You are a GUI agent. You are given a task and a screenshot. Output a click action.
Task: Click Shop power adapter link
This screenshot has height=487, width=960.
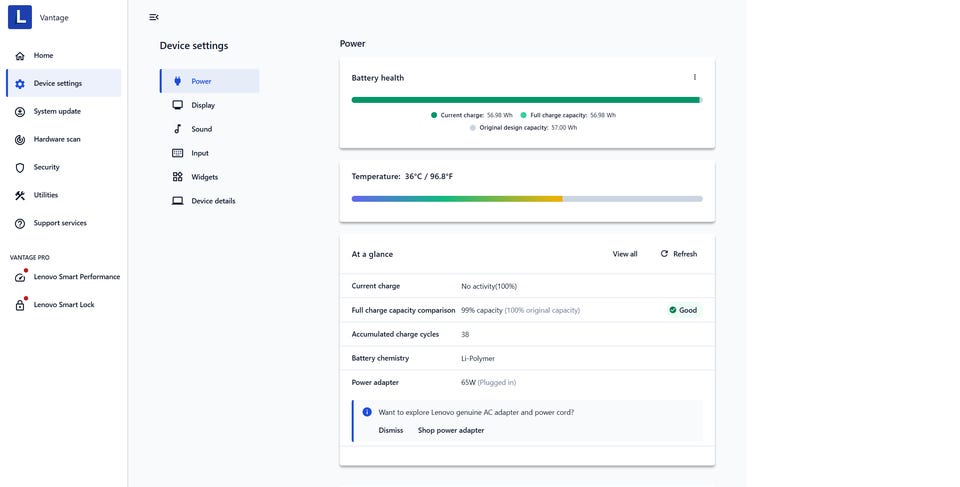tap(451, 430)
